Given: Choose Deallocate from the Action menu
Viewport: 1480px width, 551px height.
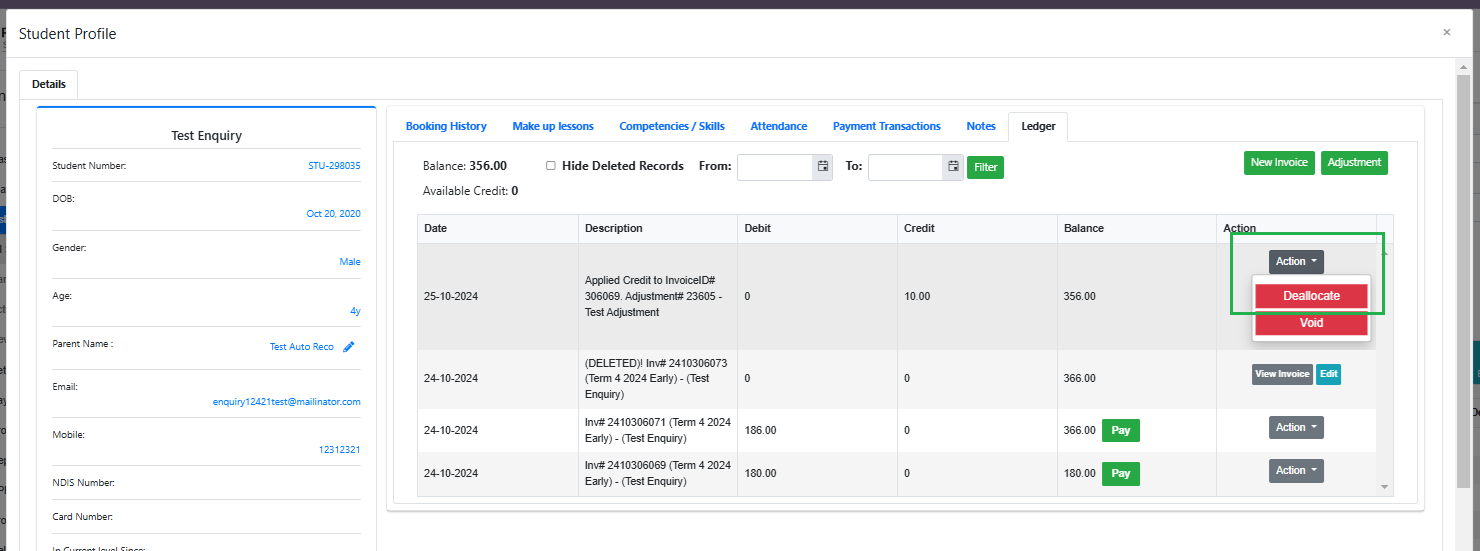Looking at the screenshot, I should coord(1311,296).
